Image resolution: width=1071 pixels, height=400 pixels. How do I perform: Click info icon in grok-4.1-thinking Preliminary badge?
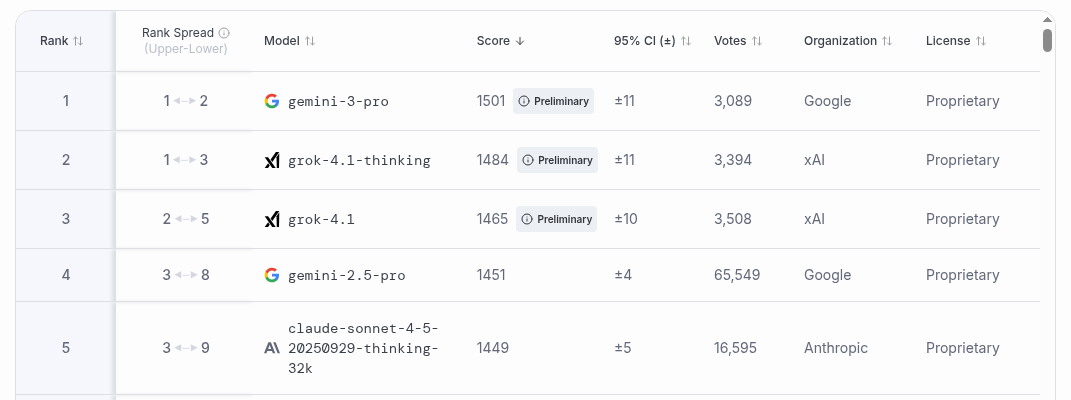[528, 160]
